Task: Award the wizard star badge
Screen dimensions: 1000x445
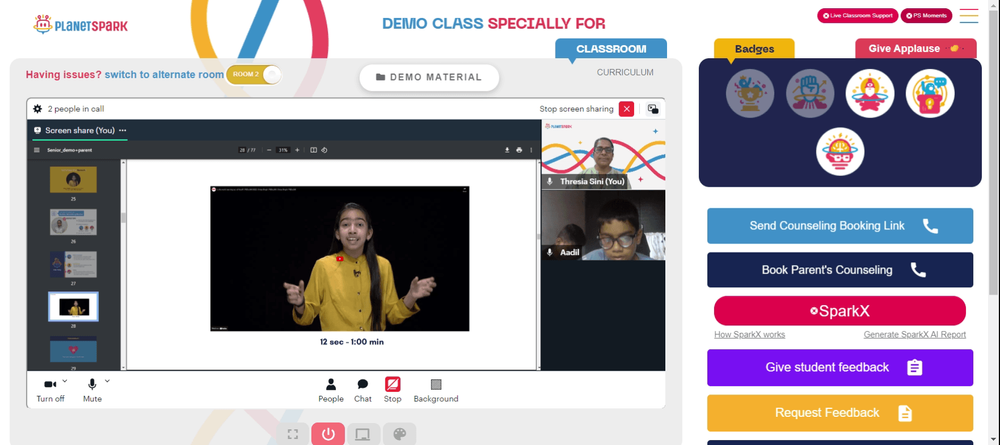Action: pos(870,94)
